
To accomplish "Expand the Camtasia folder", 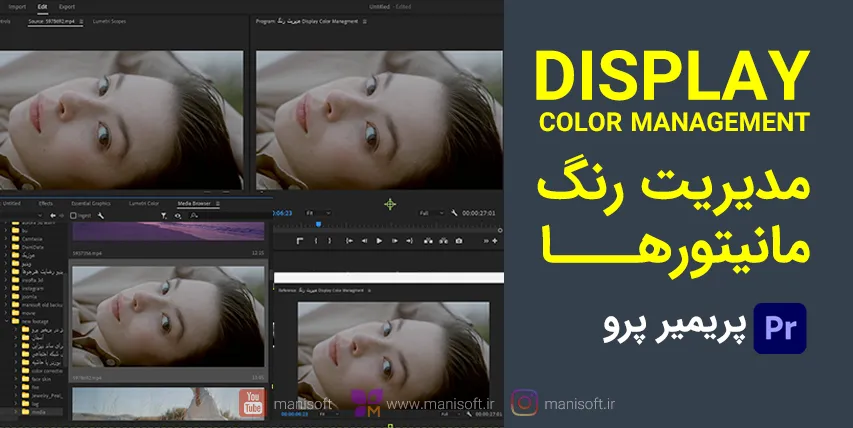I will pos(6,239).
